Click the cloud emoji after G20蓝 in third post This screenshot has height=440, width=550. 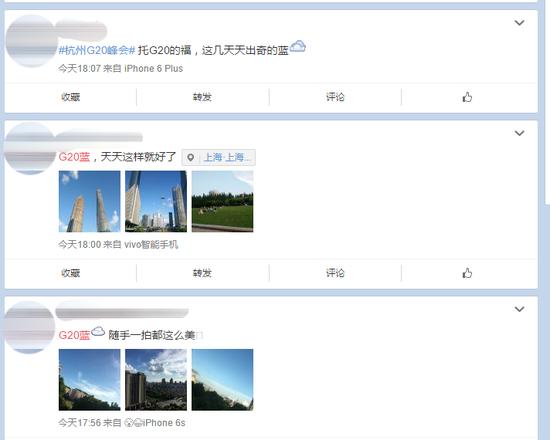(98, 331)
